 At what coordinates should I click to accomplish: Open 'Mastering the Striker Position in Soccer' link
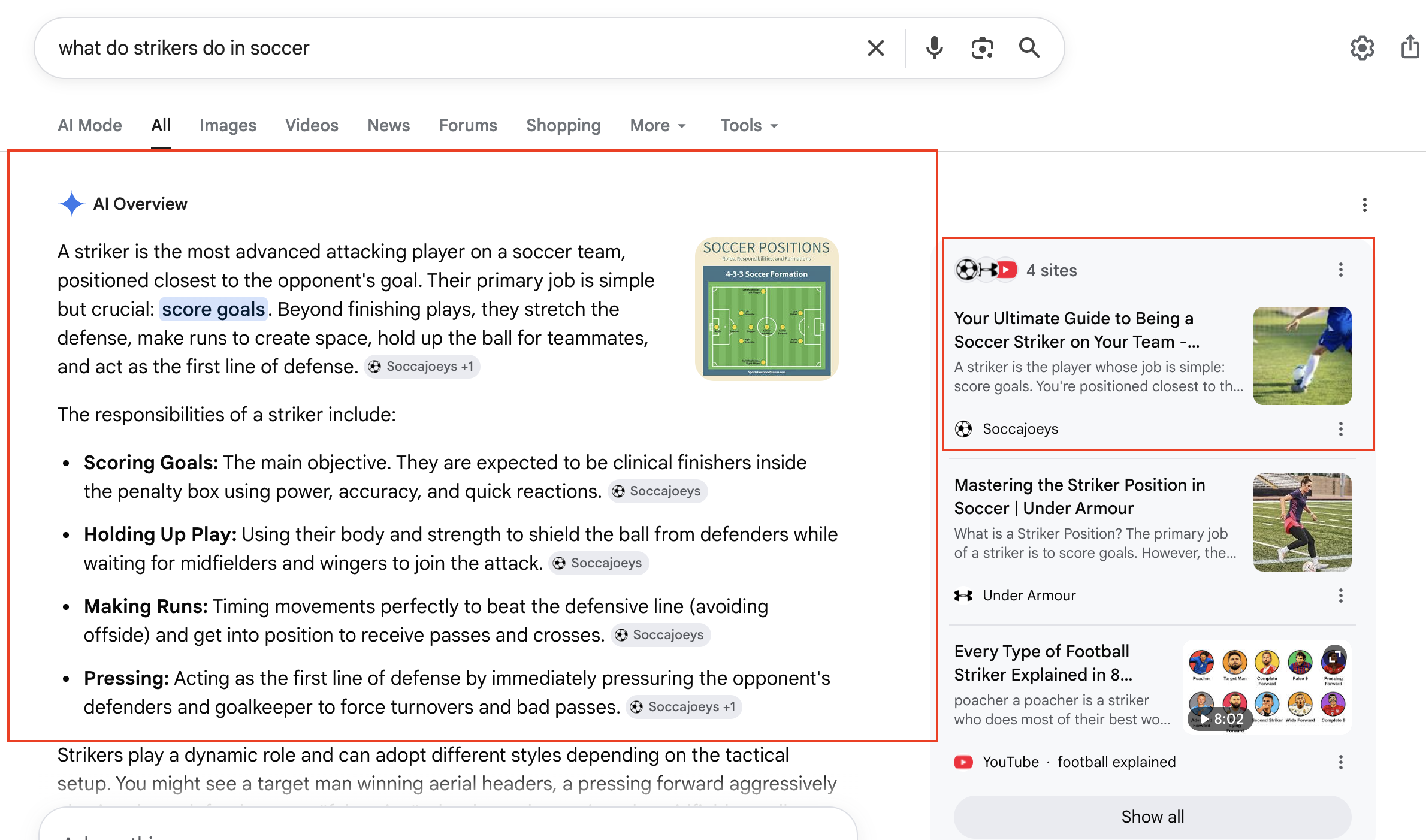[1080, 496]
